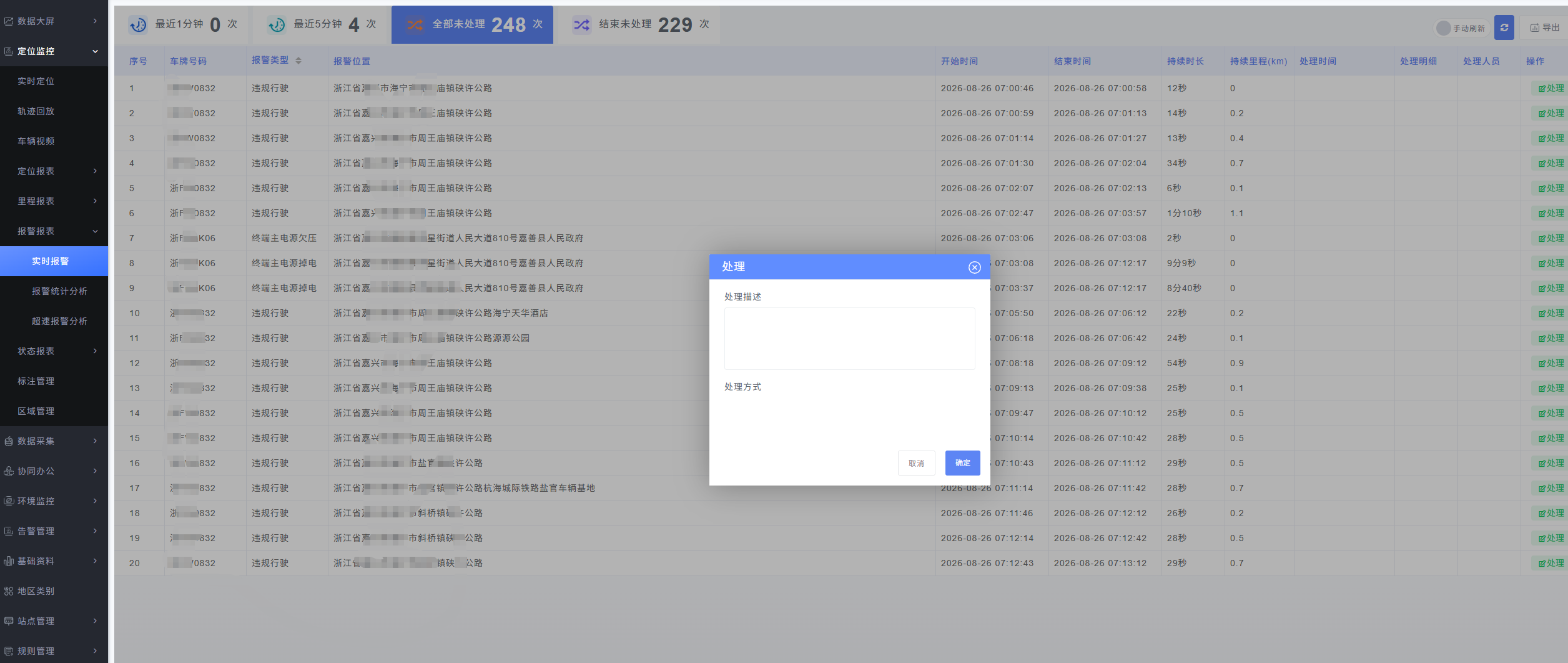1568x663 pixels.
Task: Click the blue refresh icon button
Action: (x=1504, y=27)
